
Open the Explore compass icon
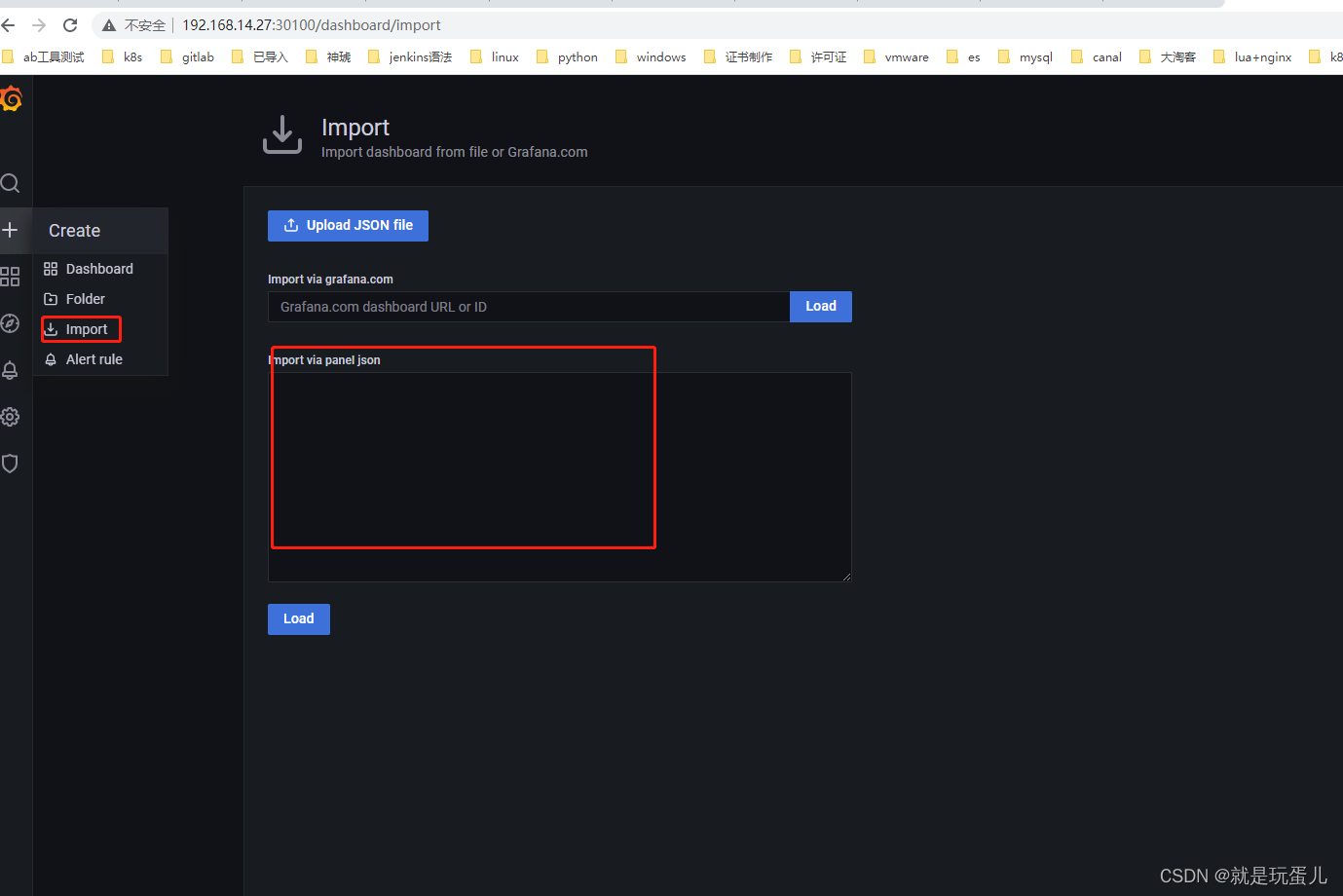click(x=10, y=323)
